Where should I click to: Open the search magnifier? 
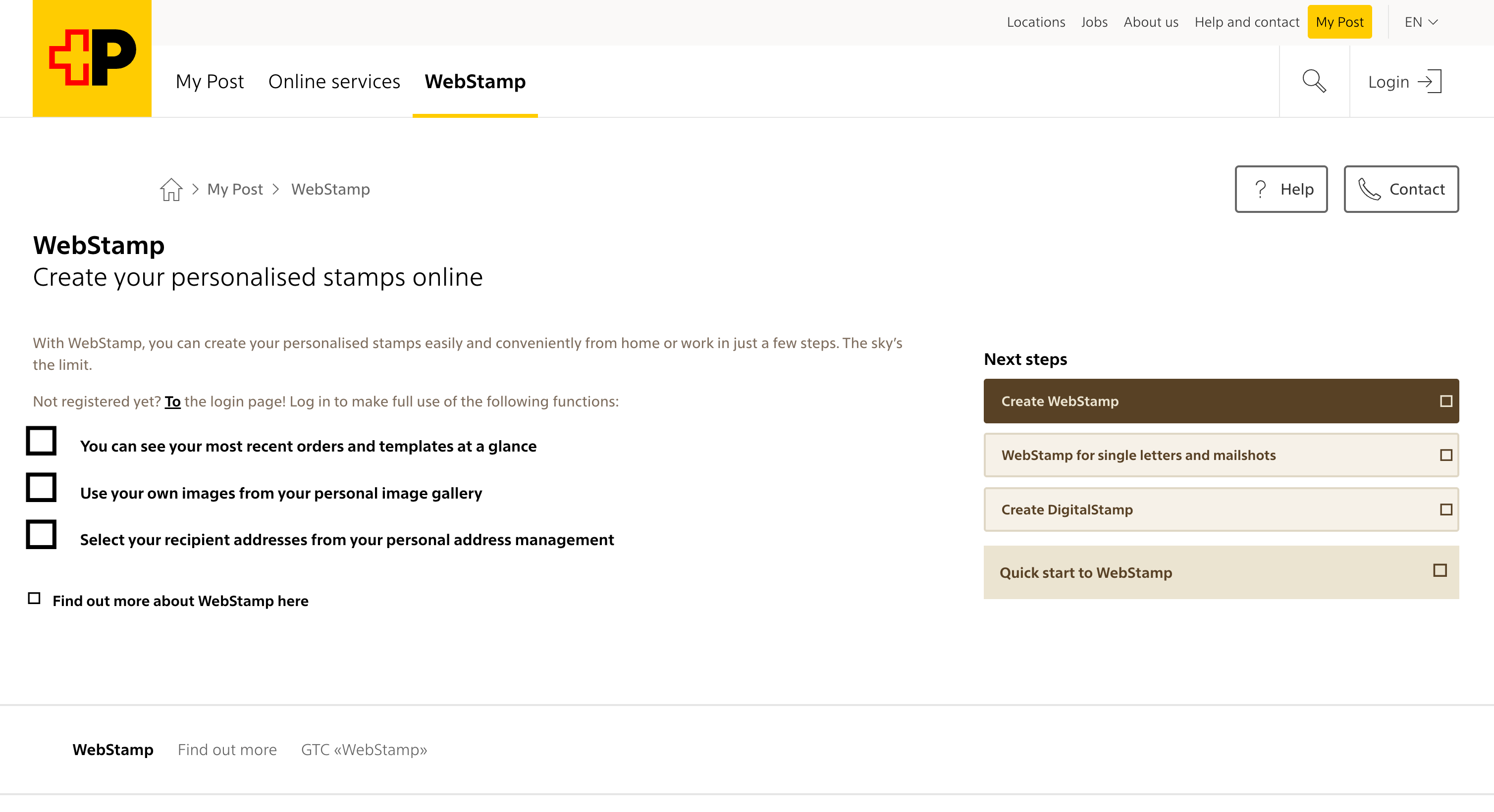pos(1314,81)
